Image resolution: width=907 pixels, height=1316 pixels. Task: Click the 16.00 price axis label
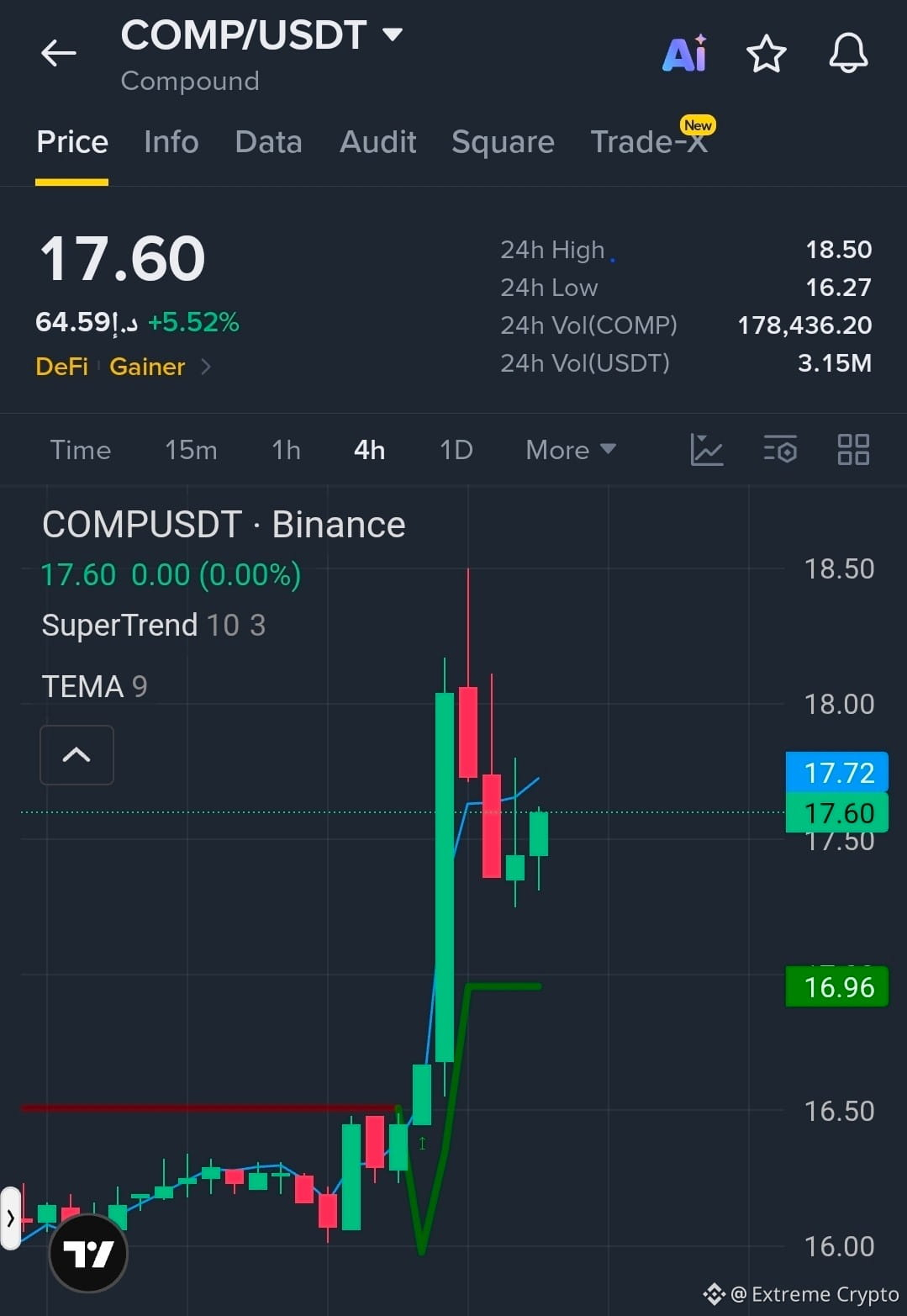click(839, 1246)
